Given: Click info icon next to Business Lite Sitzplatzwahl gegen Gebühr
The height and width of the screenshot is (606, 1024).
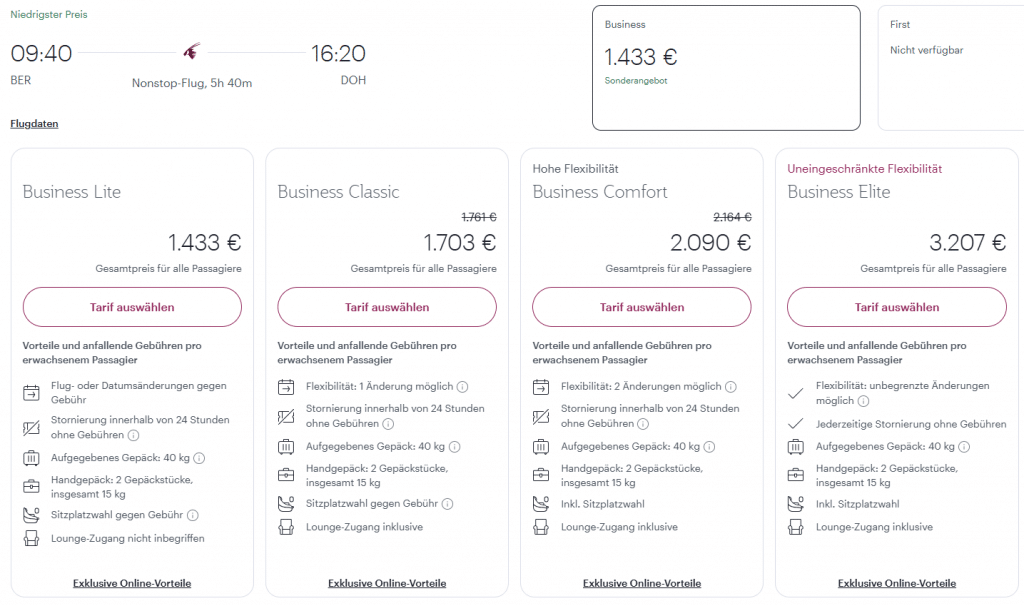Looking at the screenshot, I should click(x=193, y=515).
